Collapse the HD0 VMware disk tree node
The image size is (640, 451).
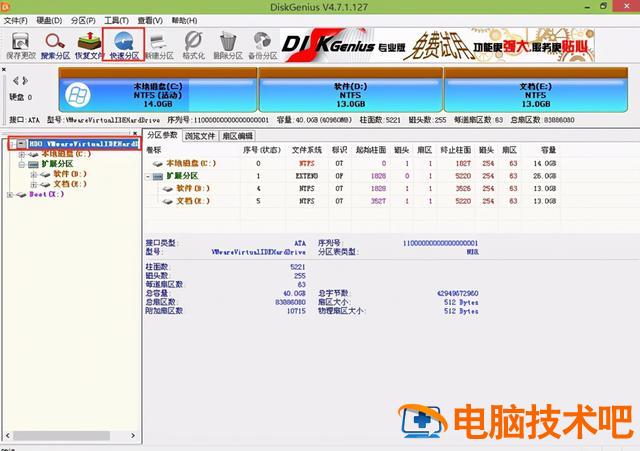(13, 144)
